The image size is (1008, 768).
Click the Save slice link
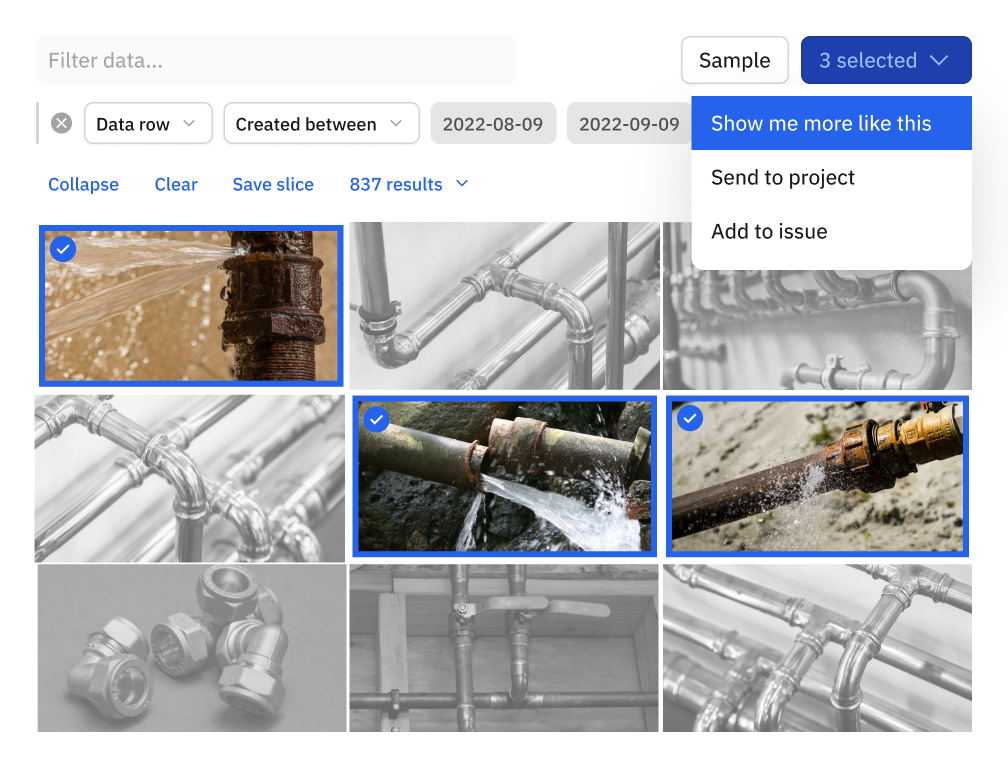273,184
